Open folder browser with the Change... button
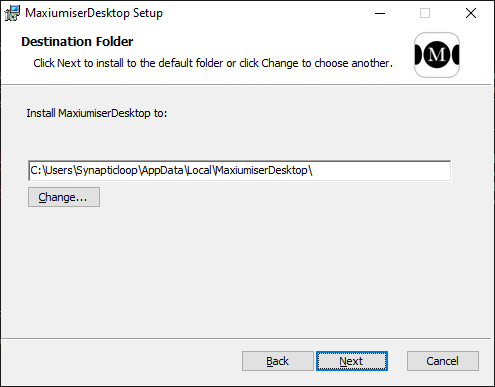Viewport: 495px width, 387px height. click(64, 197)
